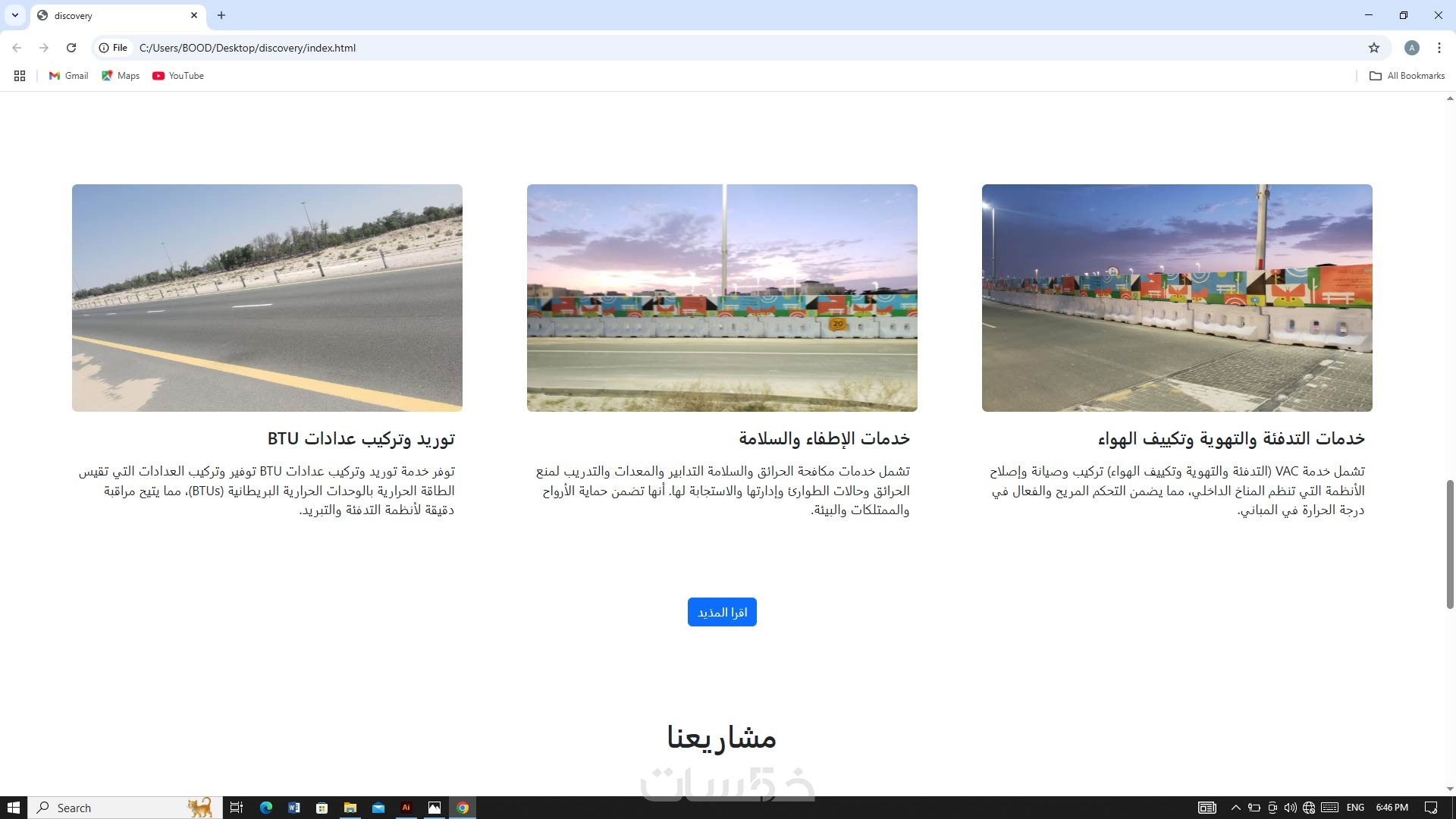Reload the page with the refresh icon
1456x819 pixels.
click(71, 48)
